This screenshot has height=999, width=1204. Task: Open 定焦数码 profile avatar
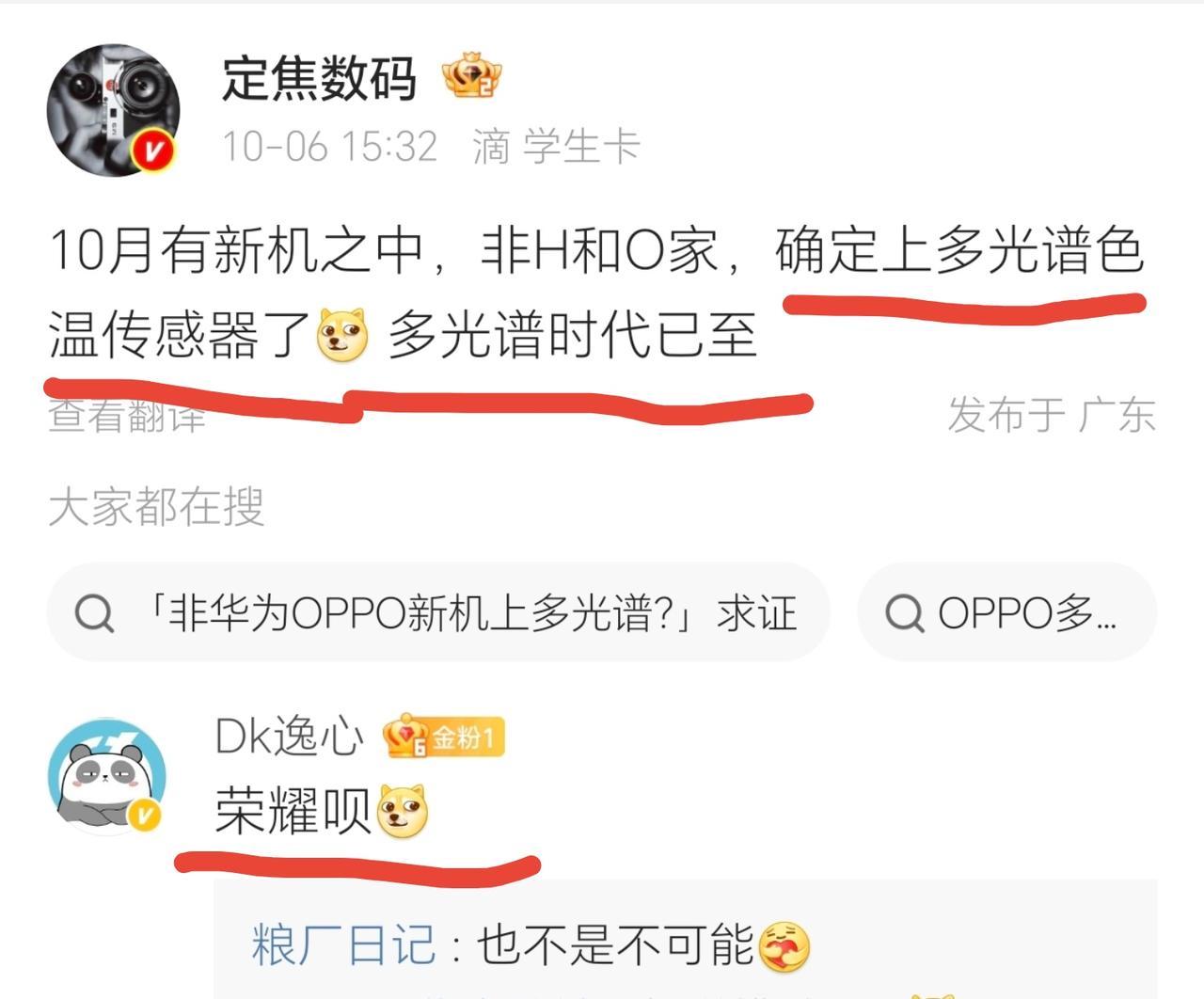pos(113,109)
